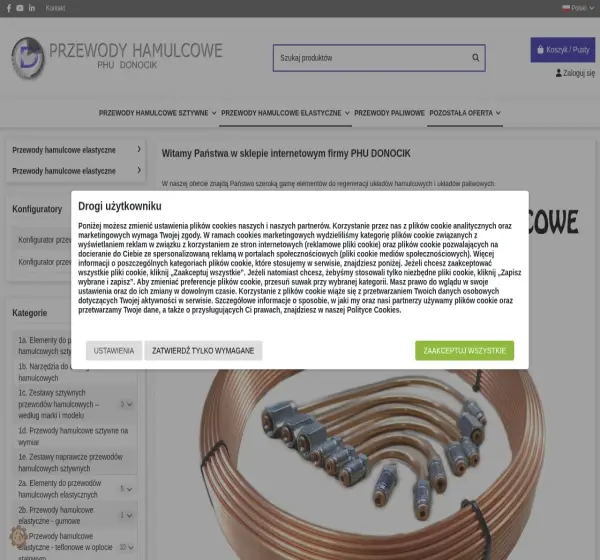The width and height of the screenshot is (600, 560).
Task: Click the cookie settings gear icon
Action: (18, 536)
